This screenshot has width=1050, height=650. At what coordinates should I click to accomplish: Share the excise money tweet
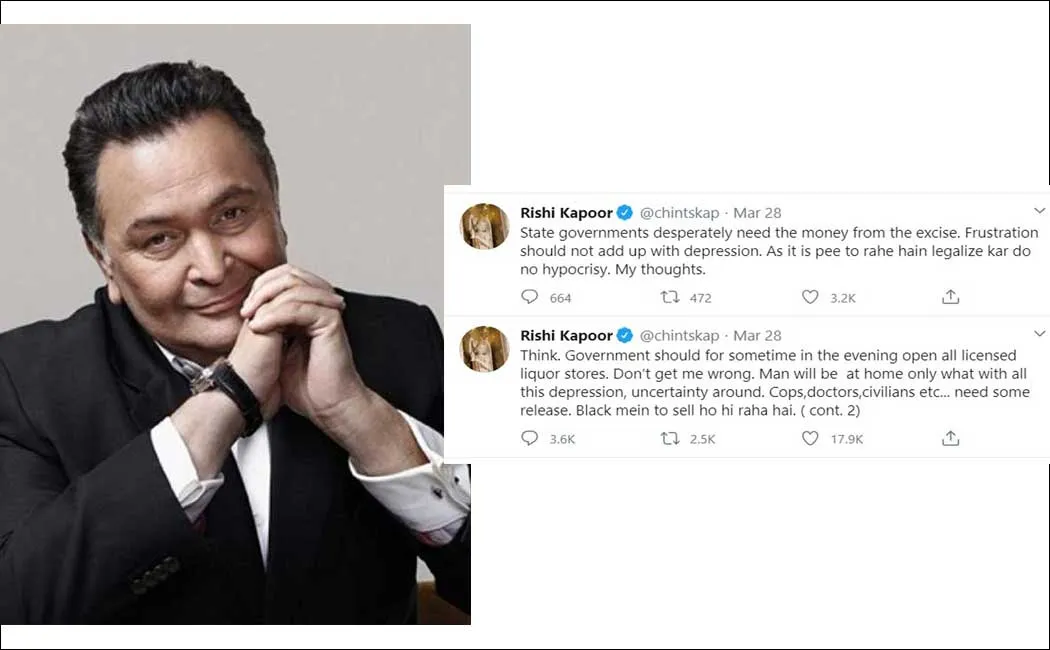point(950,297)
